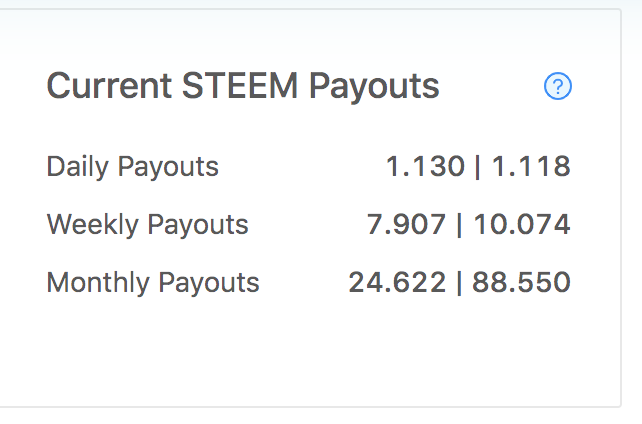This screenshot has width=642, height=424.
Task: Click the separator bar in Daily Payouts row
Action: click(477, 167)
